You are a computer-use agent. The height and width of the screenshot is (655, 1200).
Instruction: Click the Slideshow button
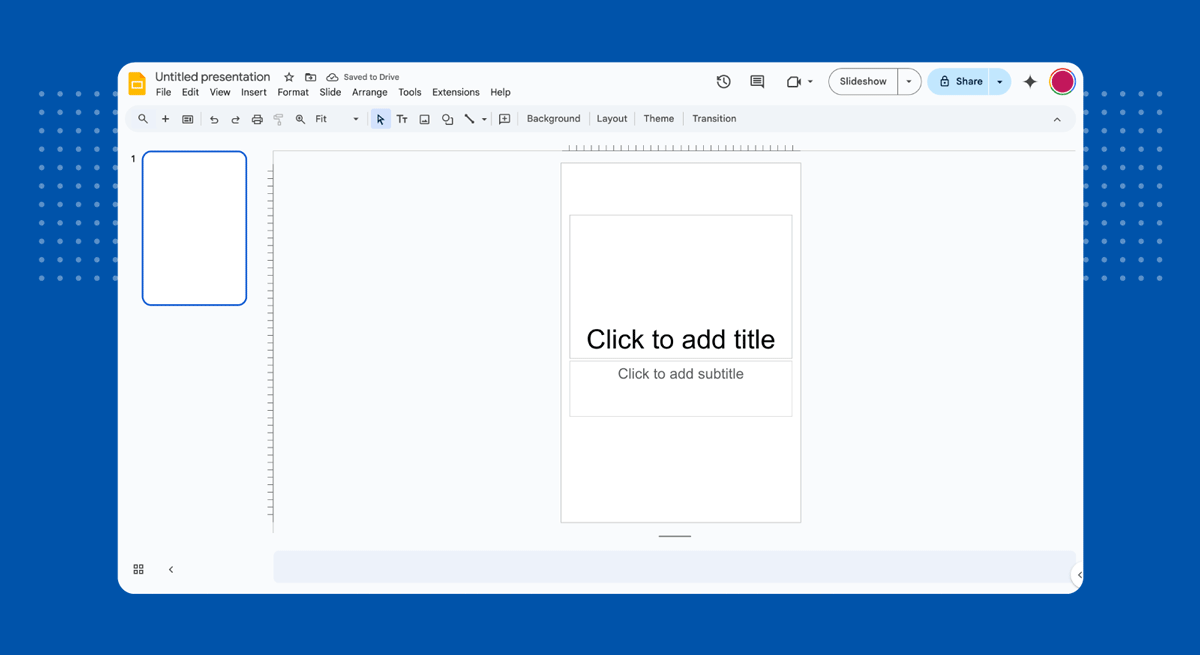pyautogui.click(x=863, y=82)
